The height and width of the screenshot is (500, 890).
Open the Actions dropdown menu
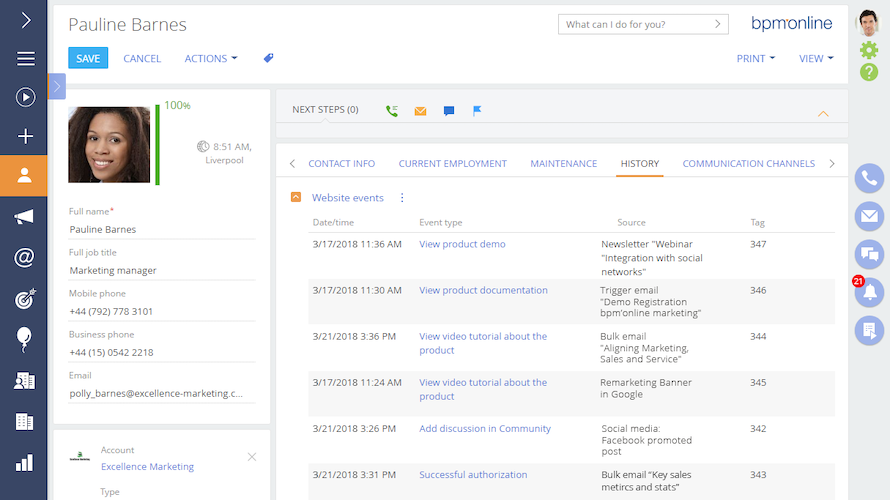[x=210, y=59]
